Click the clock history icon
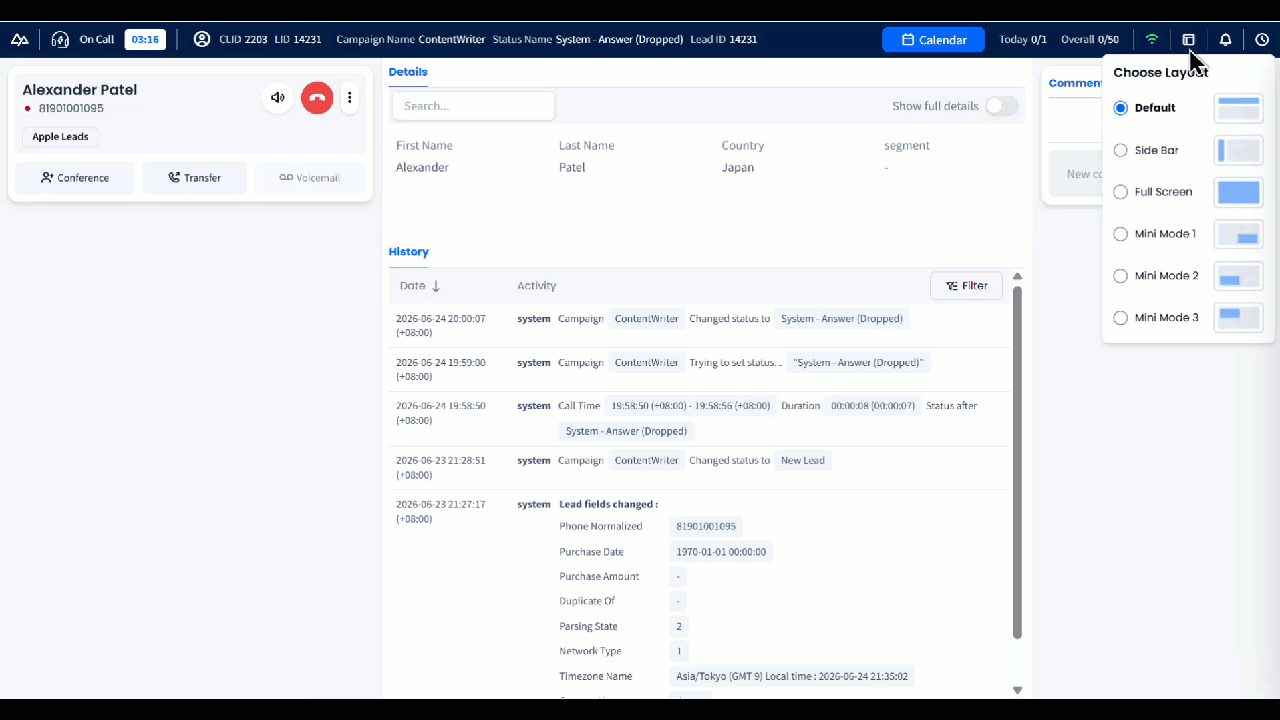The height and width of the screenshot is (720, 1280). (x=1262, y=40)
